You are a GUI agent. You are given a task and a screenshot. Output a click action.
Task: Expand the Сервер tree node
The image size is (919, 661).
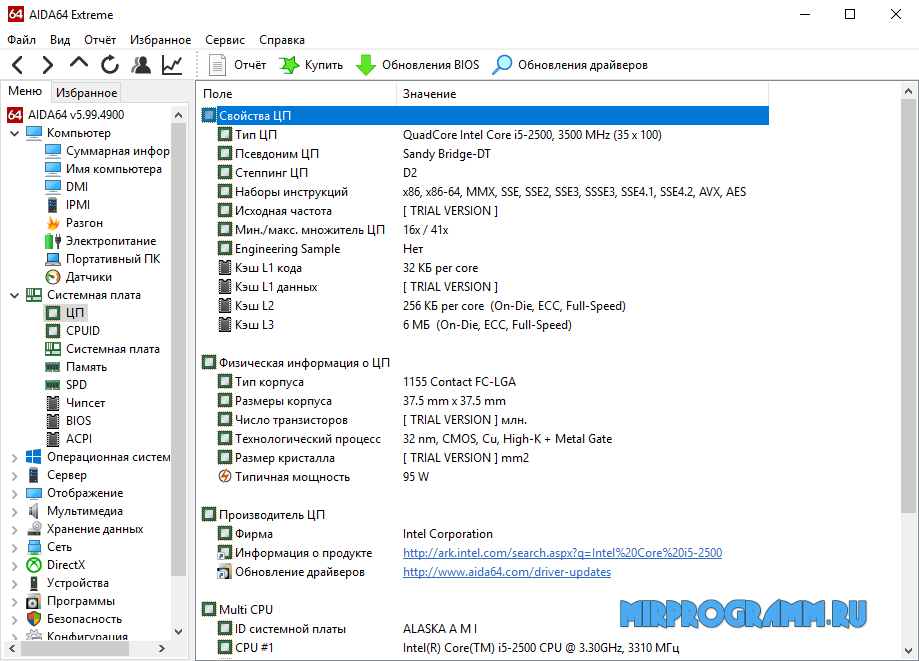(x=15, y=475)
